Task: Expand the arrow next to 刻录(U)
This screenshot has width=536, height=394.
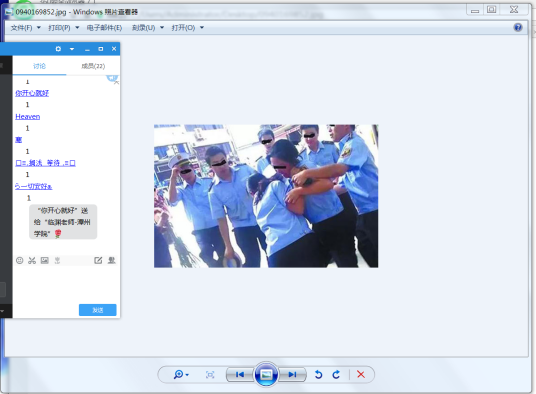Action: click(x=162, y=28)
